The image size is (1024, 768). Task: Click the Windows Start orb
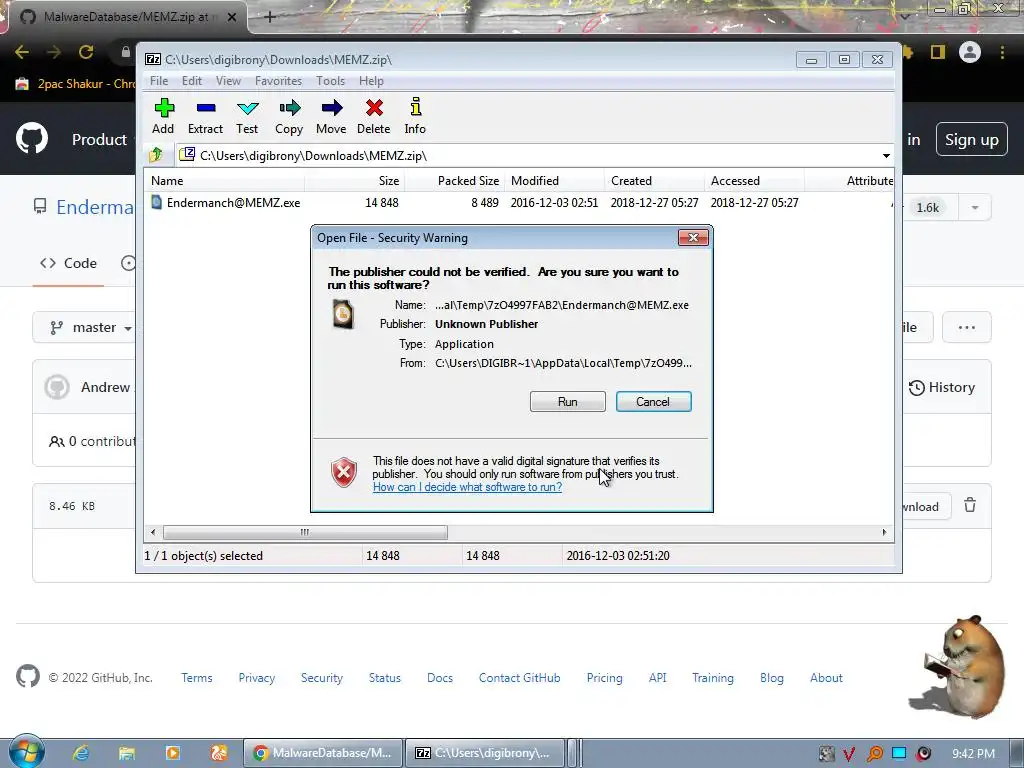pyautogui.click(x=26, y=752)
